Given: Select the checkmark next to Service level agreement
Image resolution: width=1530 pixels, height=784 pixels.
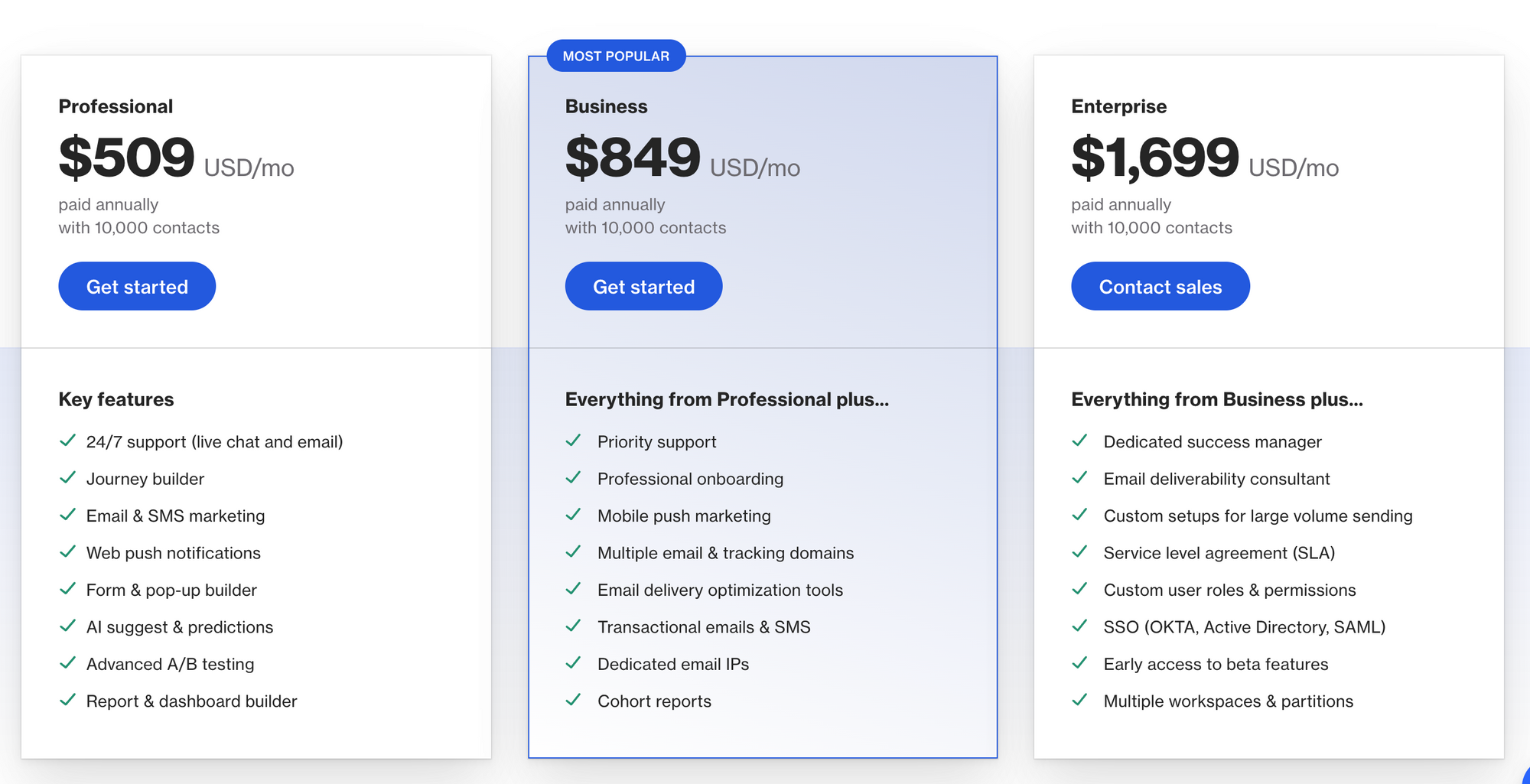Looking at the screenshot, I should click(x=1081, y=552).
